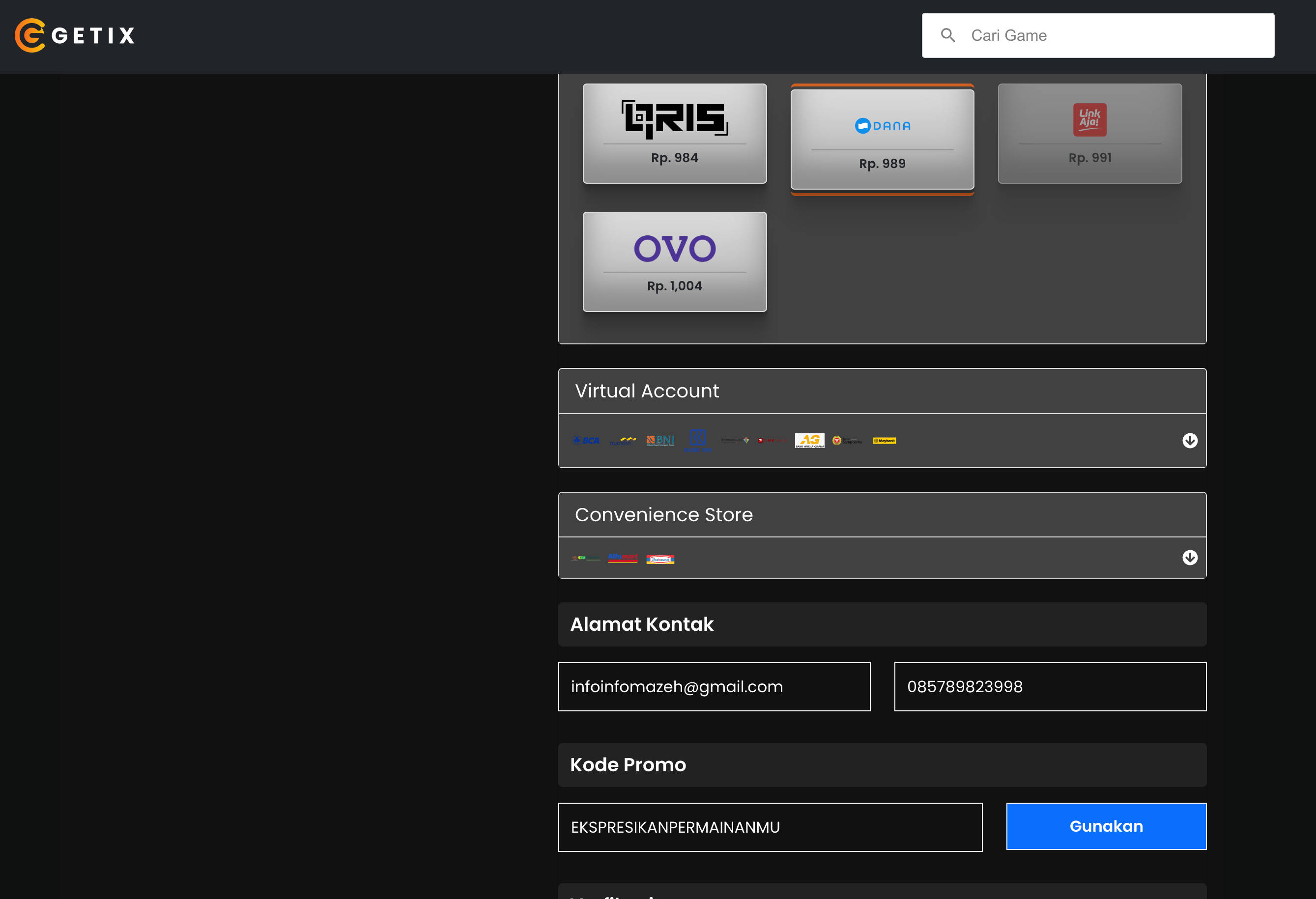
Task: Expand Virtual Account with the arrow icon
Action: (1190, 441)
